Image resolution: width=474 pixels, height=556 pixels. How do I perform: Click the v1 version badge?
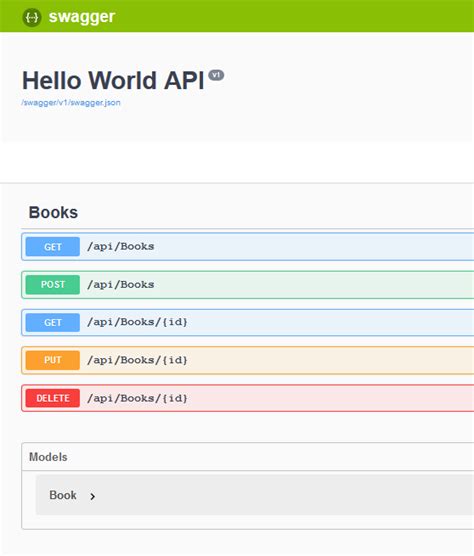216,75
